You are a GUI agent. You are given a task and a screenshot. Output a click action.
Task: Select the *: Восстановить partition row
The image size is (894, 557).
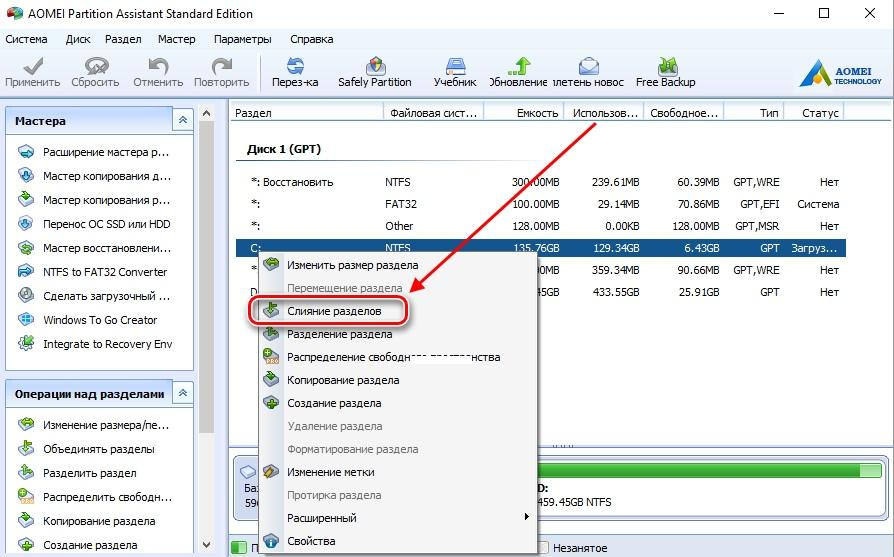tap(541, 182)
